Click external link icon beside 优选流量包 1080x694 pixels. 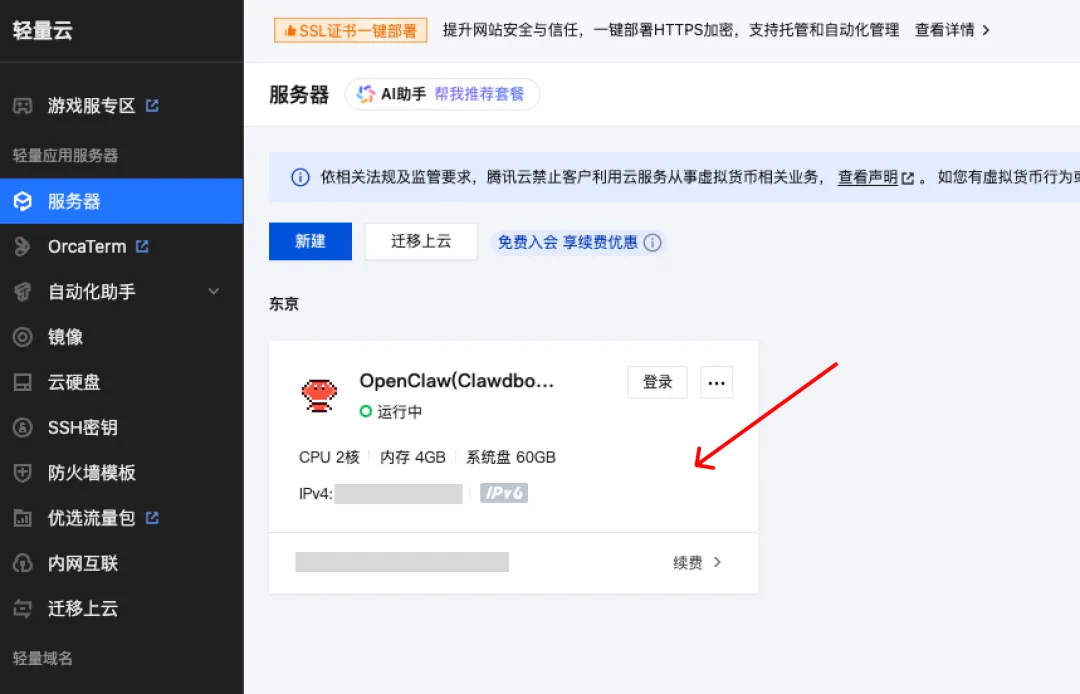(152, 518)
